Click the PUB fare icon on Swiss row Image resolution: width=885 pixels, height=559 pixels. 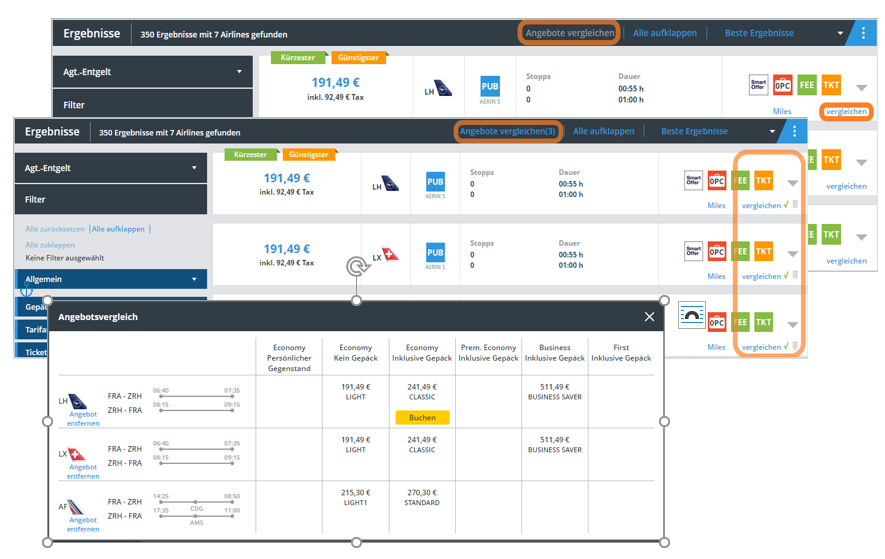click(x=436, y=252)
